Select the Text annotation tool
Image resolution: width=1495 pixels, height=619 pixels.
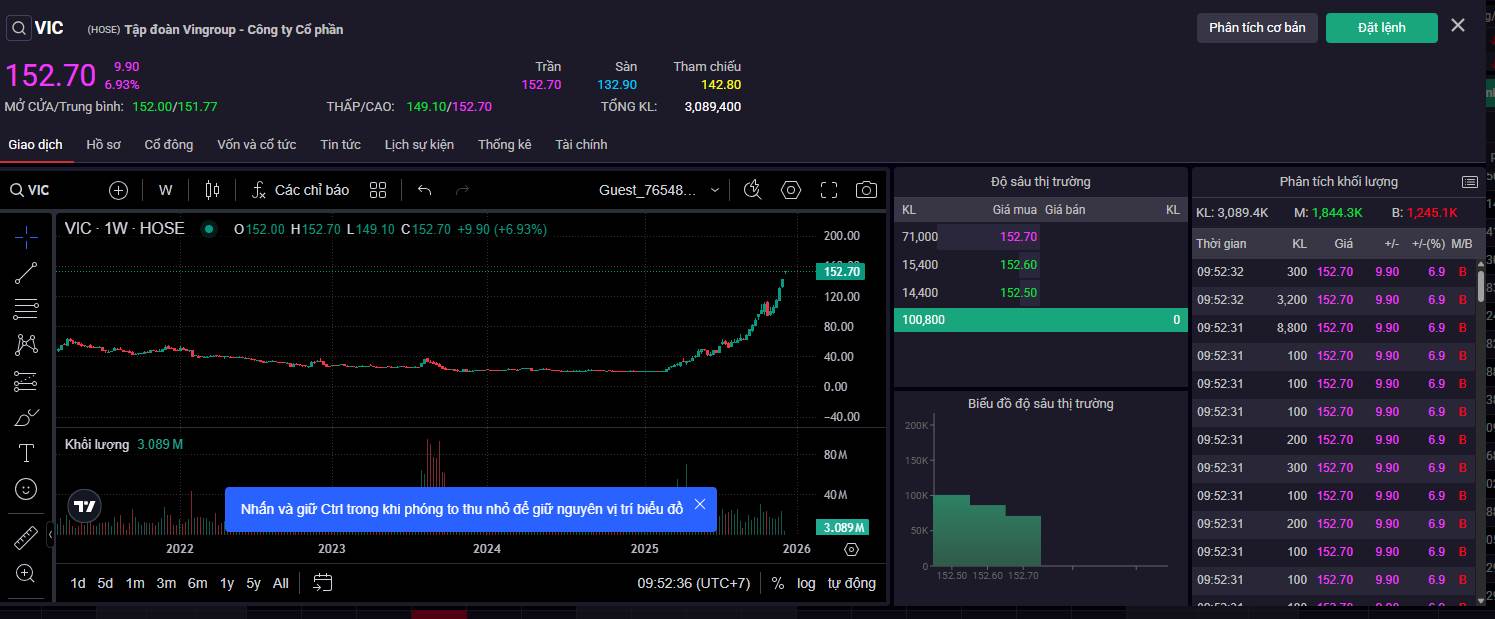click(x=27, y=452)
